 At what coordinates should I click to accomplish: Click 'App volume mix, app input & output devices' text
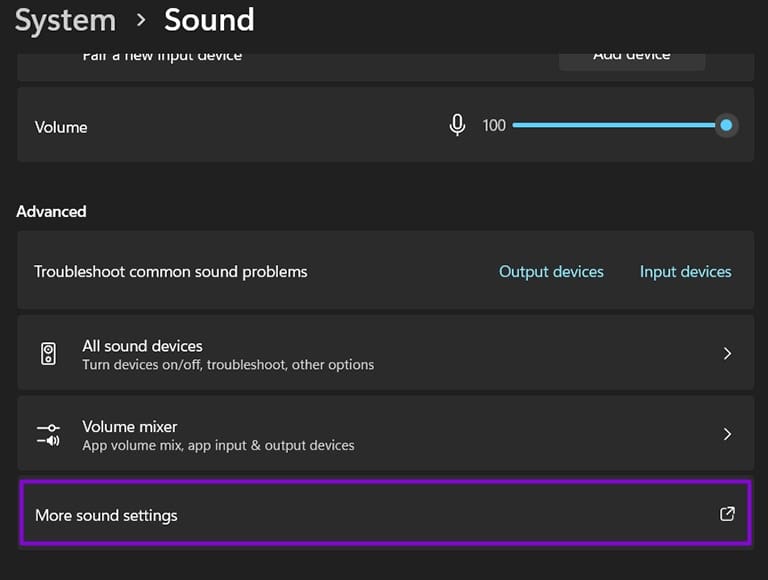(x=218, y=445)
